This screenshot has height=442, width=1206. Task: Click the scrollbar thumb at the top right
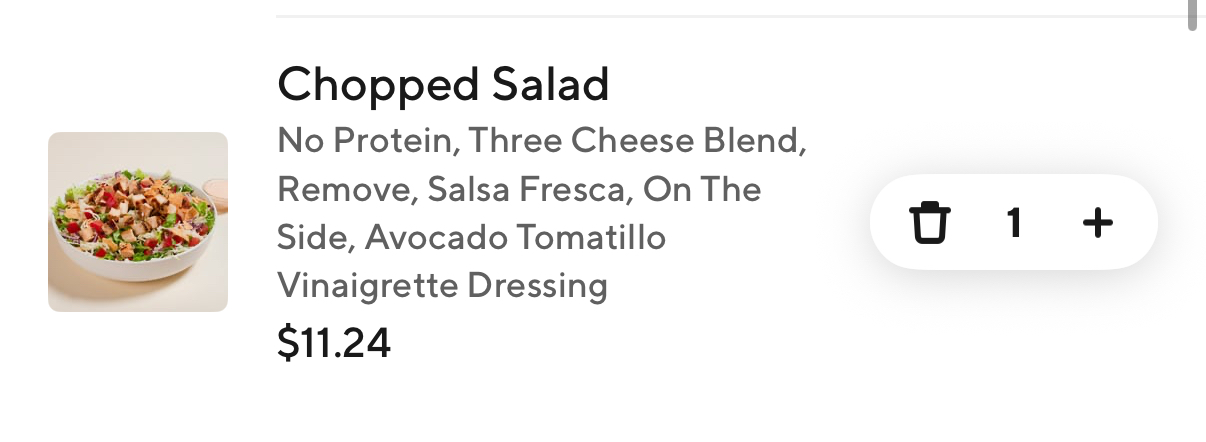click(x=1192, y=14)
